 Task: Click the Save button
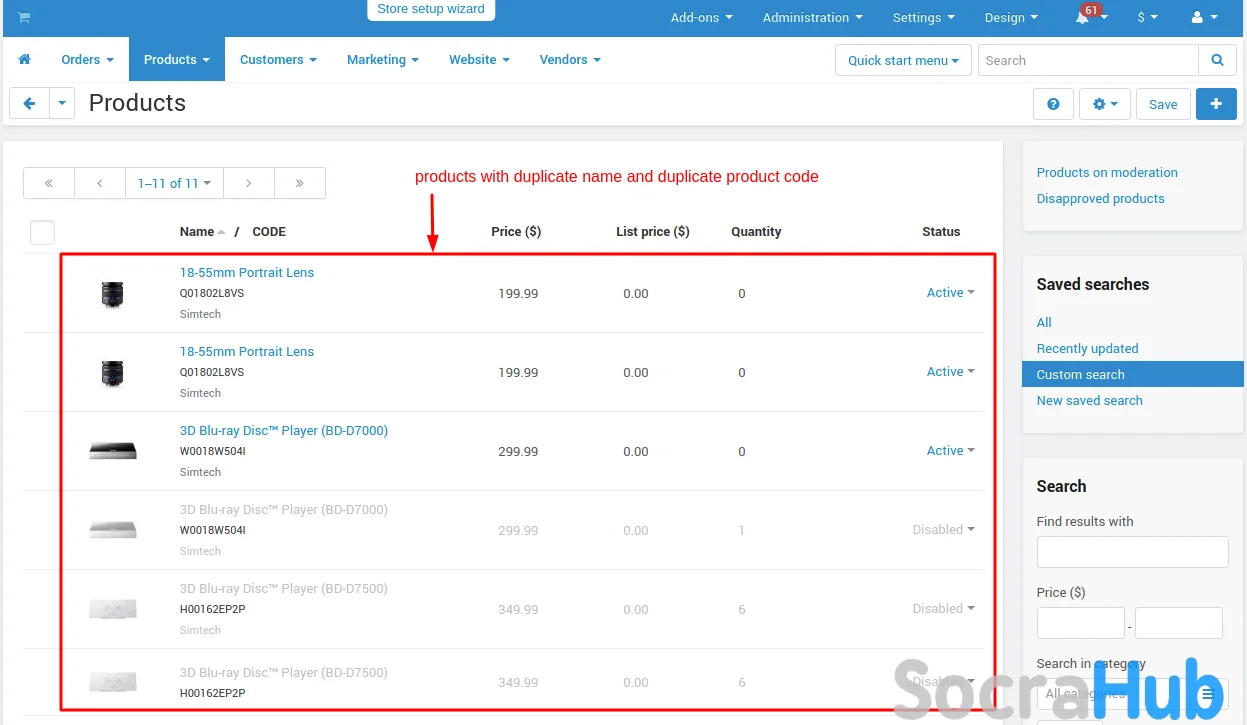1163,104
